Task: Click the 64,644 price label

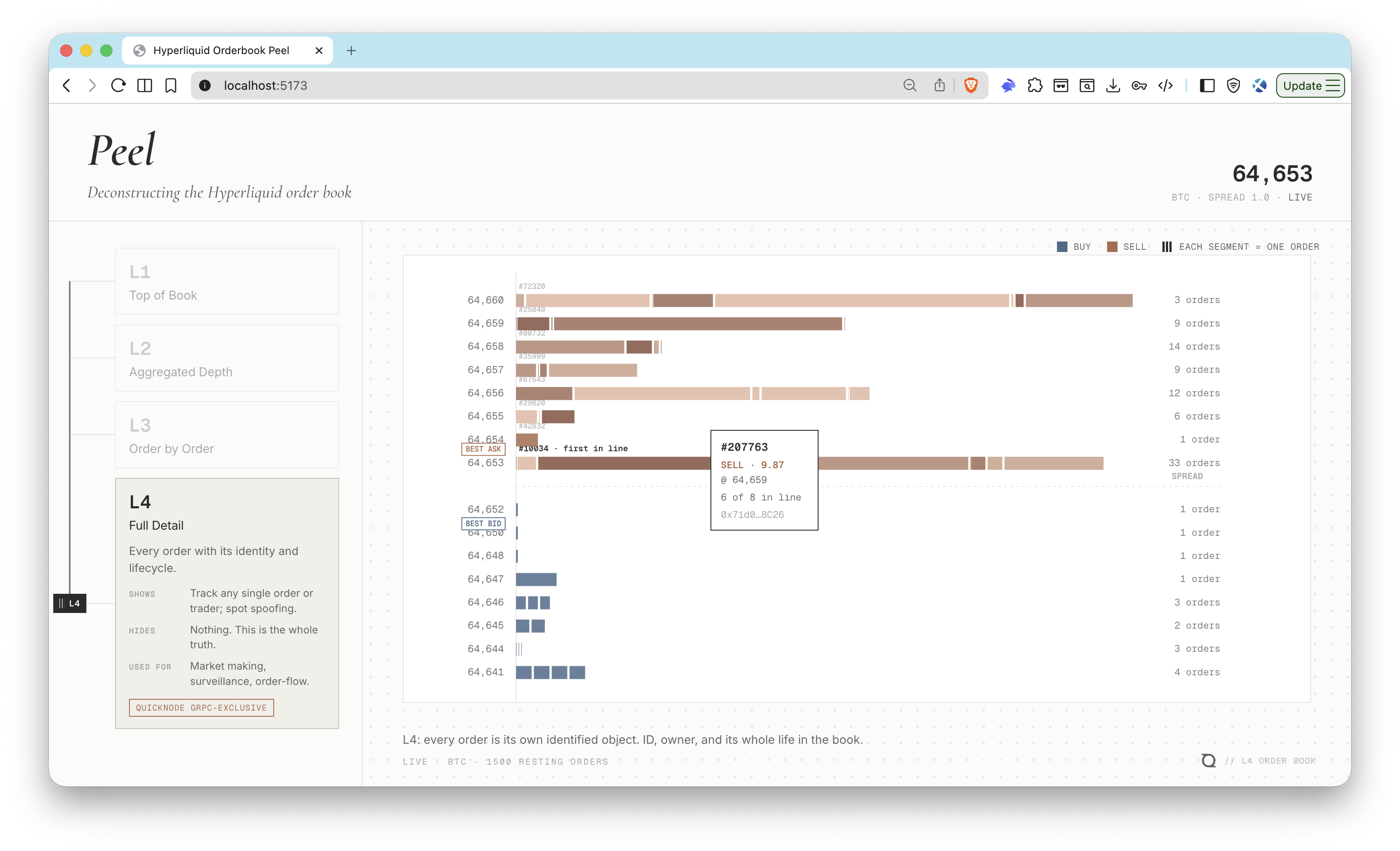Action: point(485,649)
